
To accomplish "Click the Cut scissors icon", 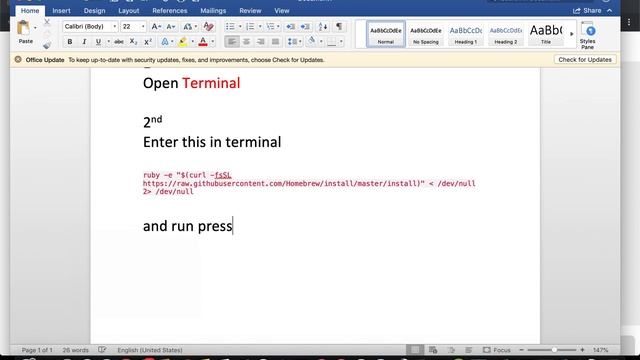I will click(x=47, y=22).
